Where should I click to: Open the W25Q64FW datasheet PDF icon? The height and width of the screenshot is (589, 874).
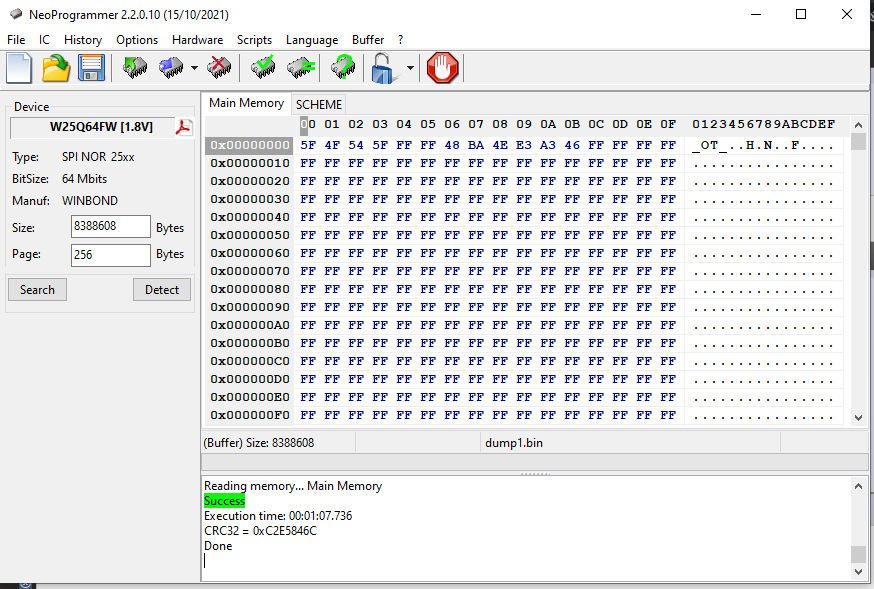point(184,127)
